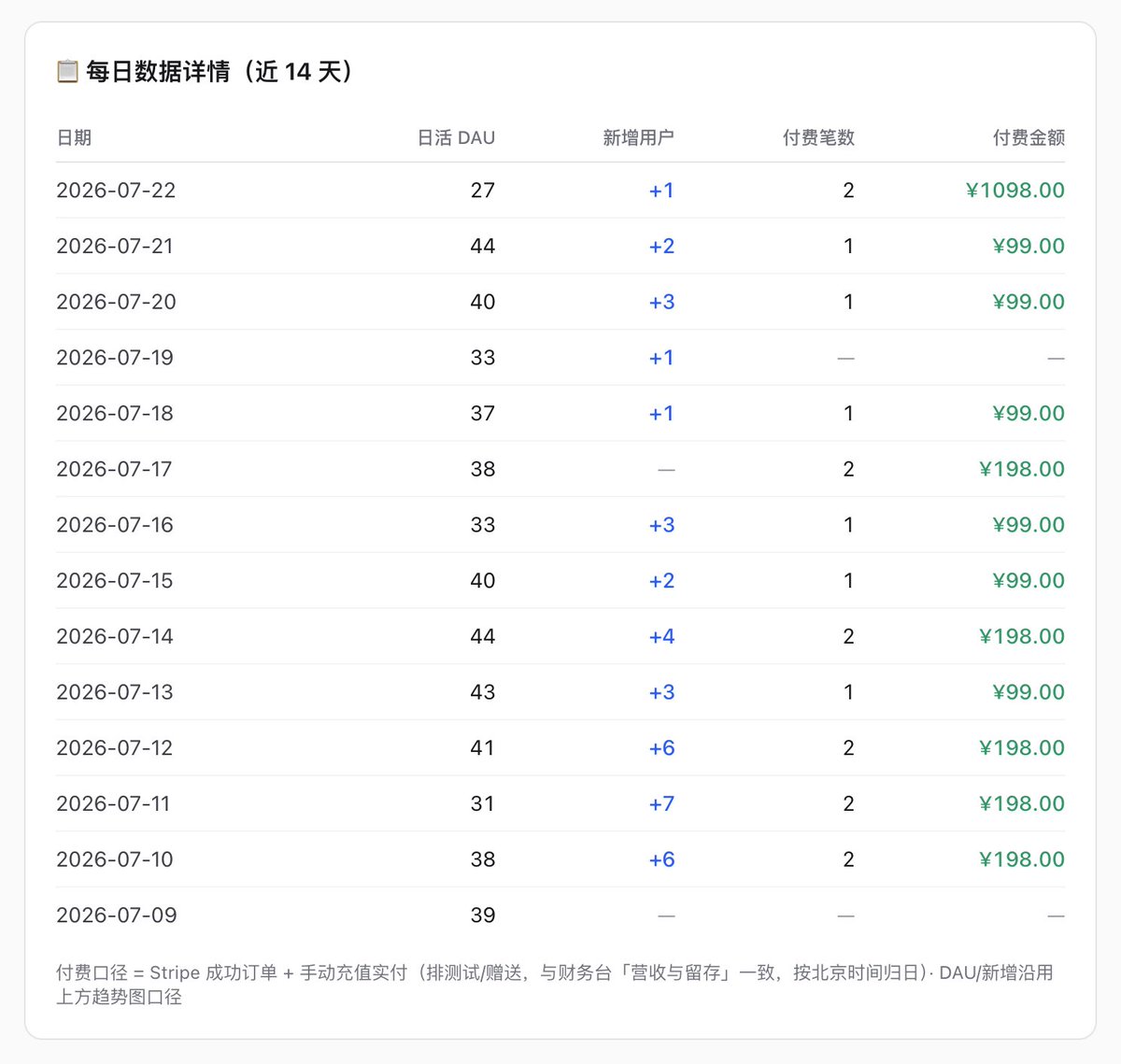The image size is (1121, 1064).
Task: Click payment count 2 for 2026-07-22
Action: (x=848, y=190)
